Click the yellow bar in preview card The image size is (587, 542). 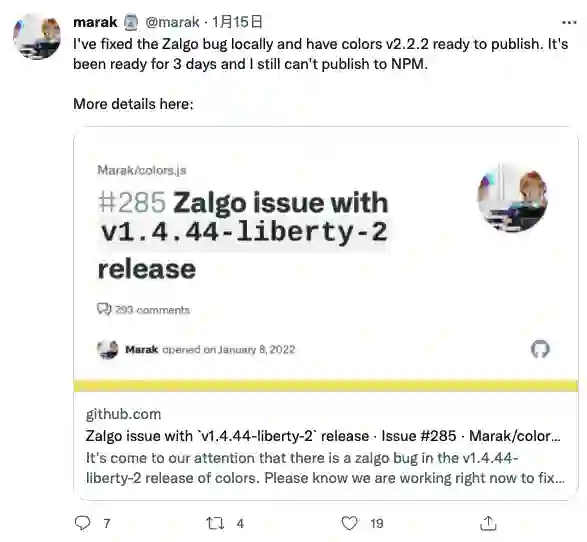[326, 386]
